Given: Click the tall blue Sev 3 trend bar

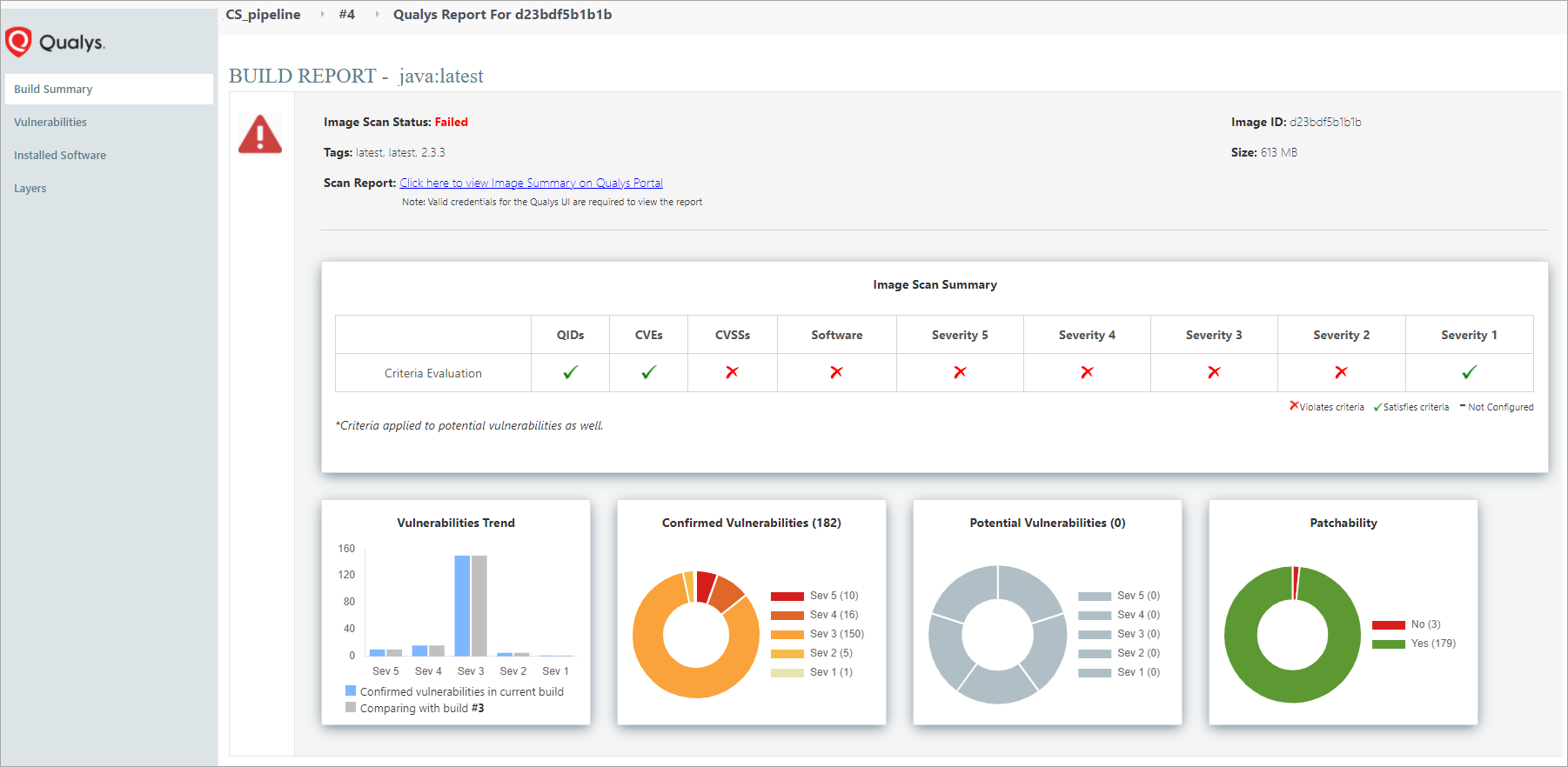Looking at the screenshot, I should [x=462, y=605].
